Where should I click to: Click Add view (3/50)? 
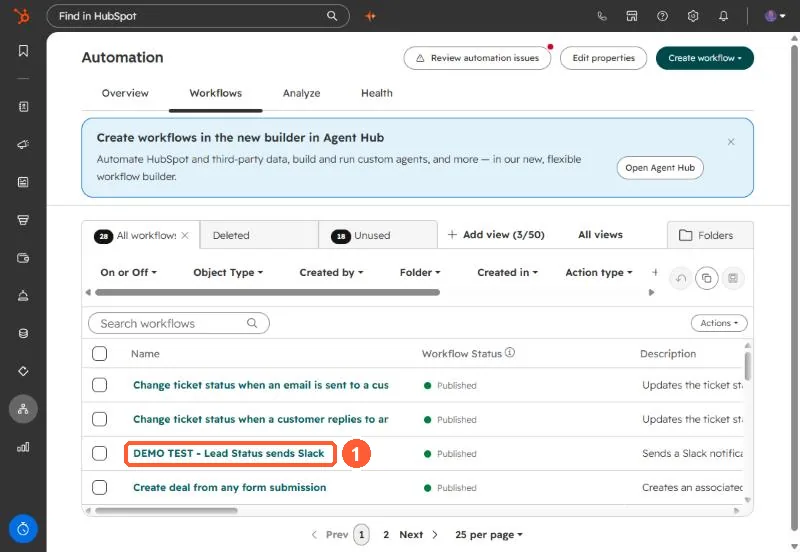point(496,235)
